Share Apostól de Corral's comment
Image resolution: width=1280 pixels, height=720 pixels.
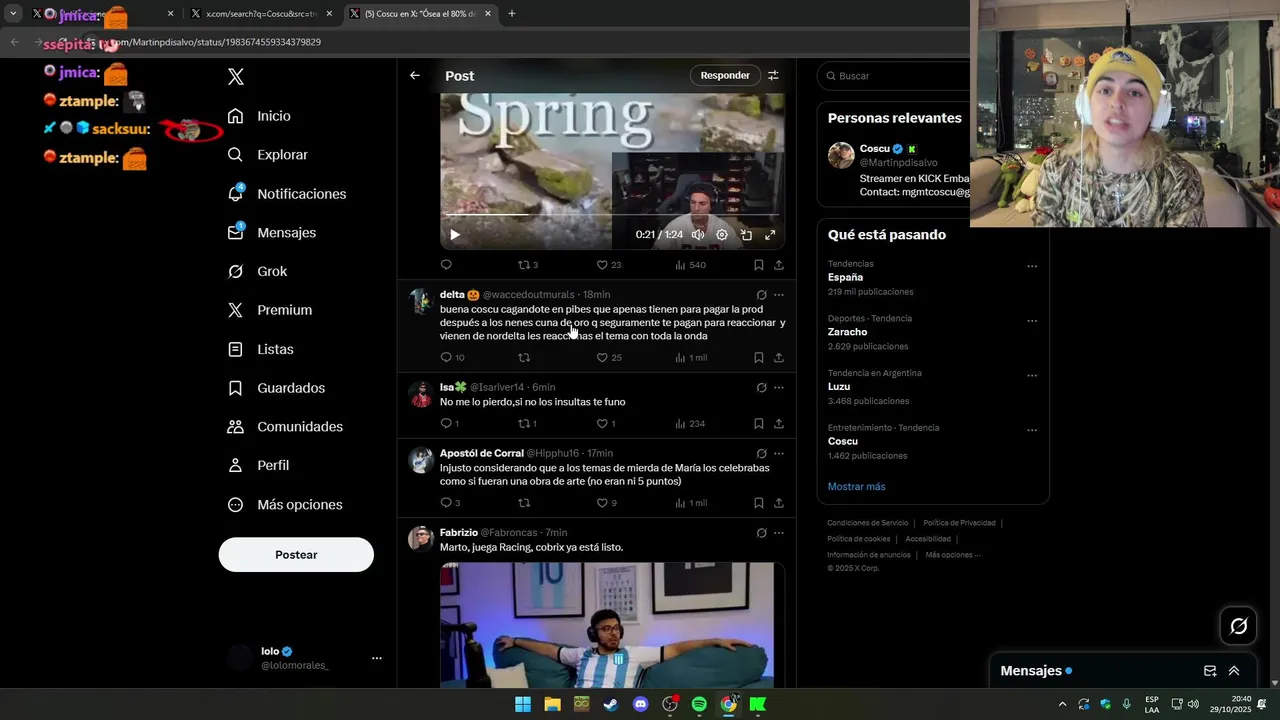tap(779, 503)
